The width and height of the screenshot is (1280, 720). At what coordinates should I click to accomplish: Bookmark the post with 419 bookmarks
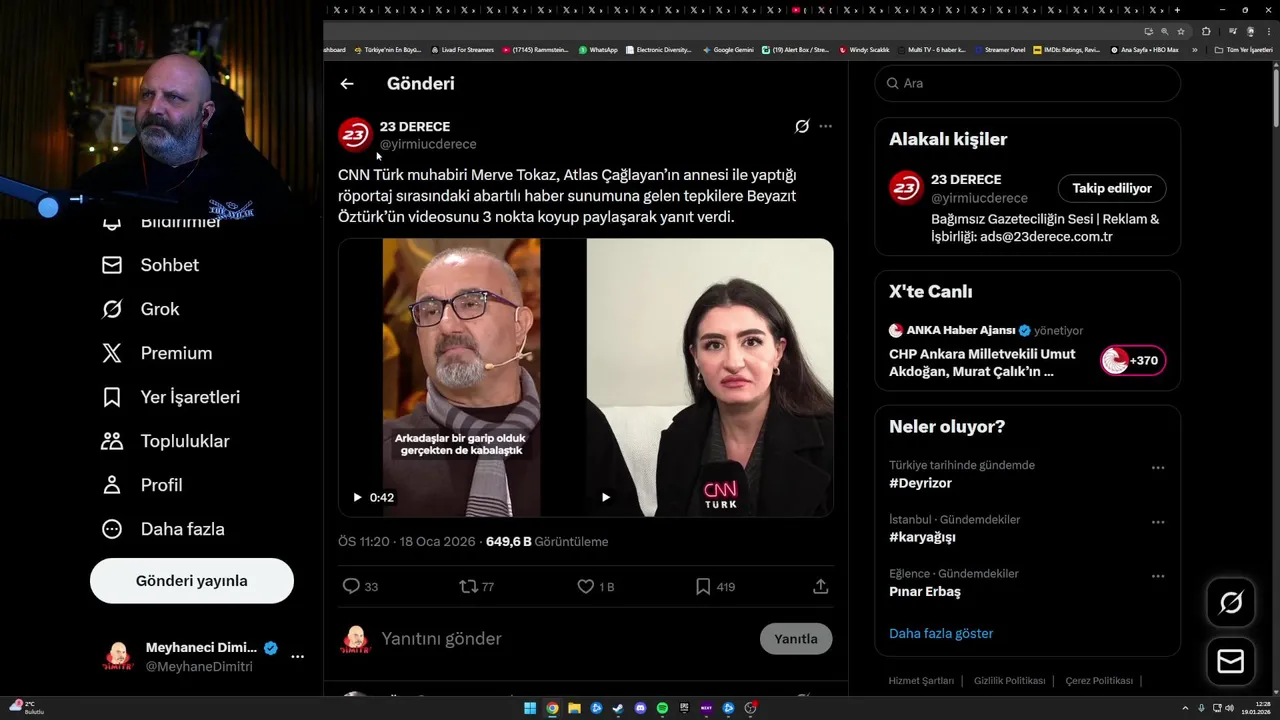703,587
